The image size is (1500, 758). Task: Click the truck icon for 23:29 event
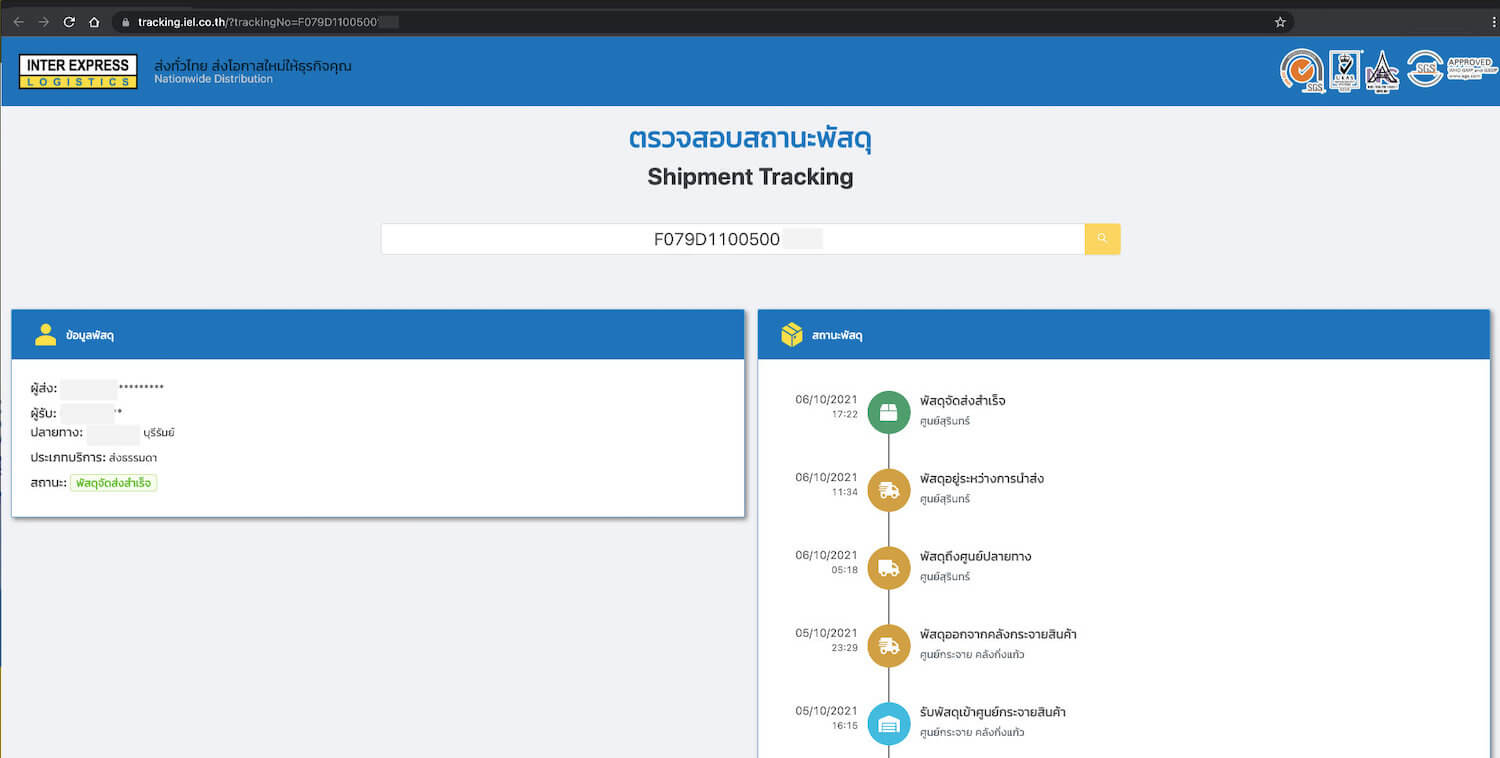tap(888, 646)
